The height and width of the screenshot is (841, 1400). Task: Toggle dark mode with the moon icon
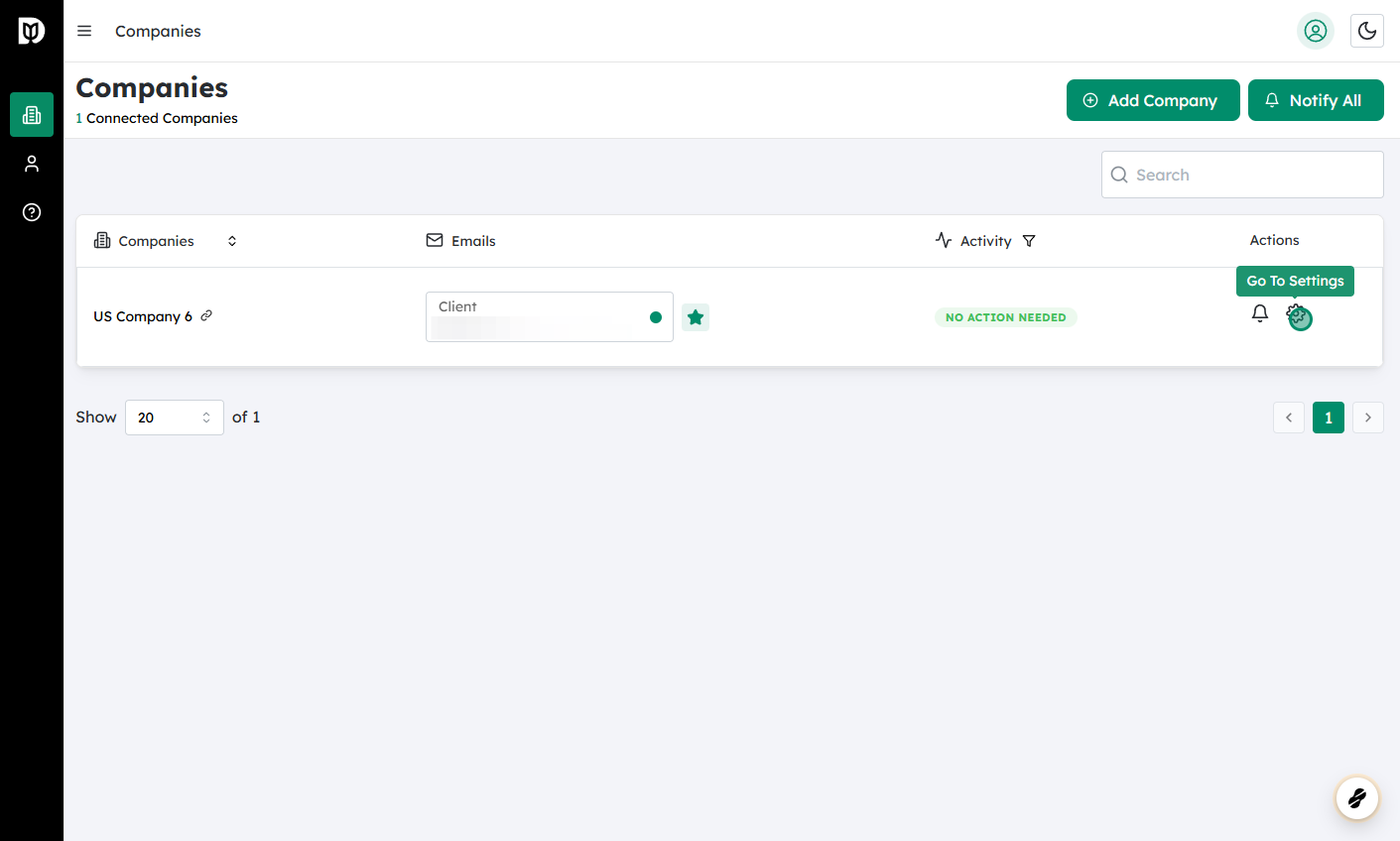click(x=1366, y=31)
